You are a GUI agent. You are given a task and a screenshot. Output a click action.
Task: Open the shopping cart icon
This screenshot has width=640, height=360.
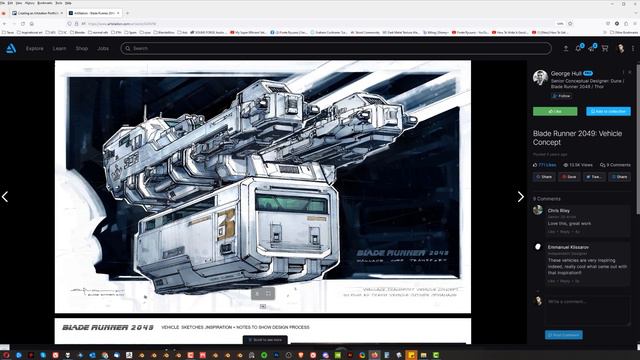click(x=605, y=49)
